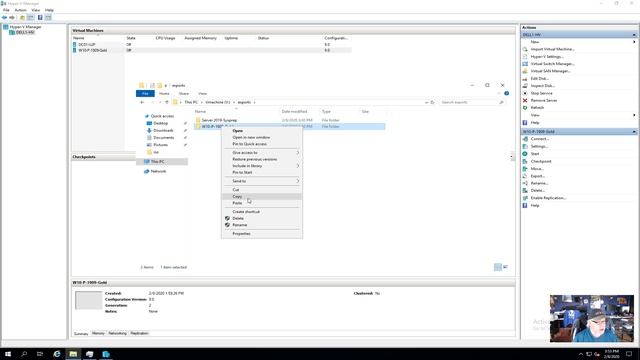Viewport: 640px width, 360px height.
Task: Click the red X Remove Server icon
Action: point(525,100)
